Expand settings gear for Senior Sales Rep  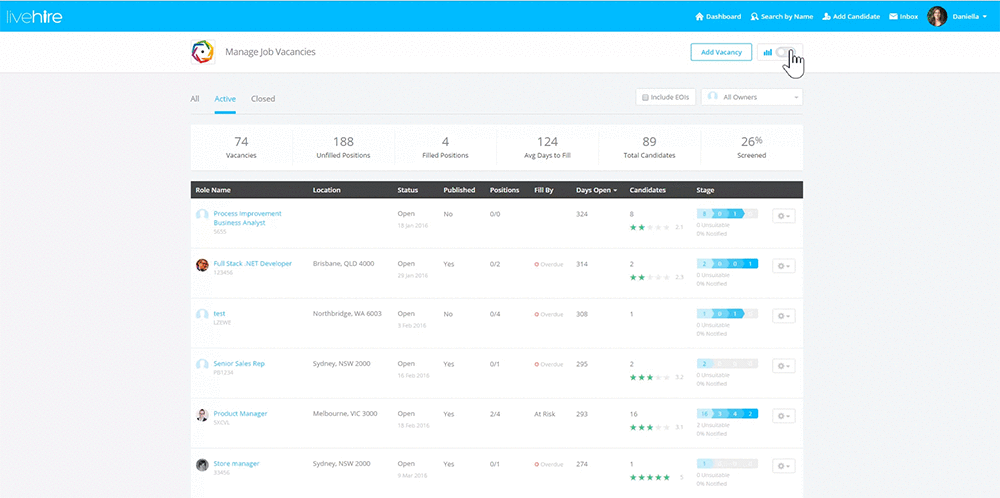784,365
